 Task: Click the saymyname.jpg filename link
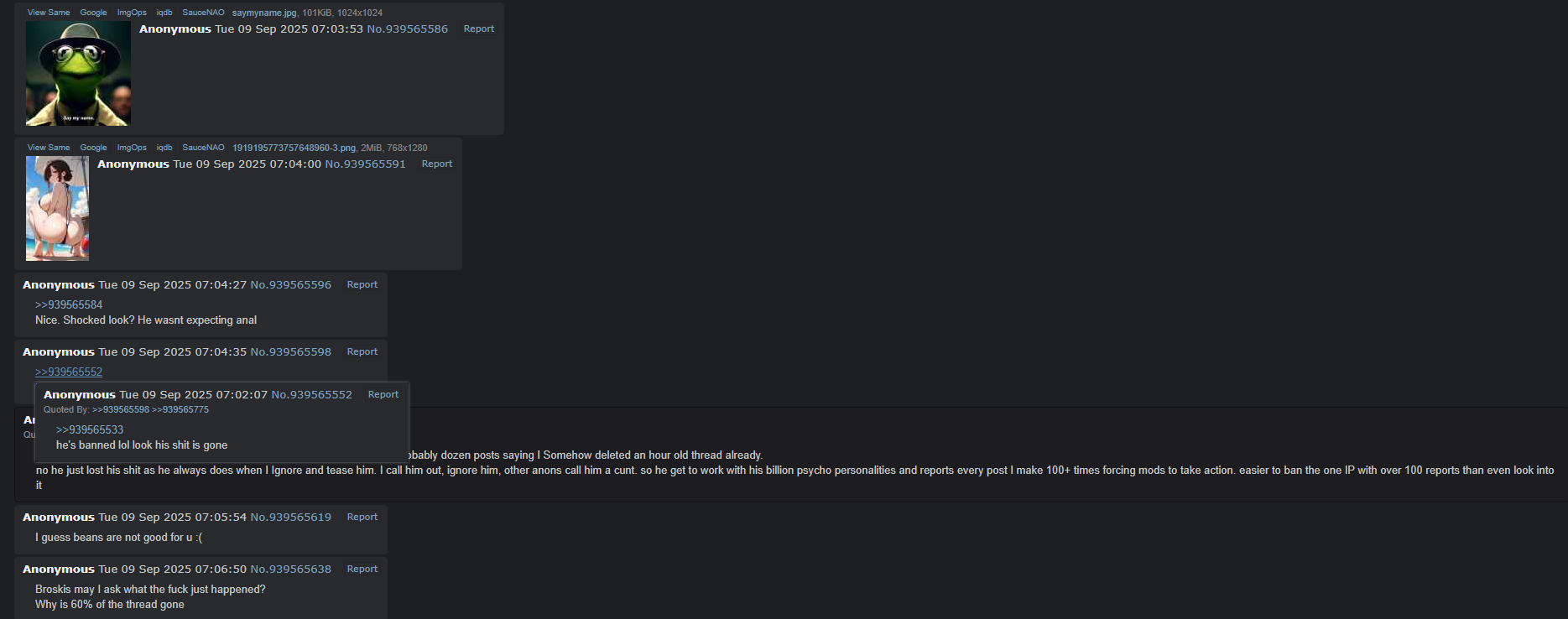(264, 13)
